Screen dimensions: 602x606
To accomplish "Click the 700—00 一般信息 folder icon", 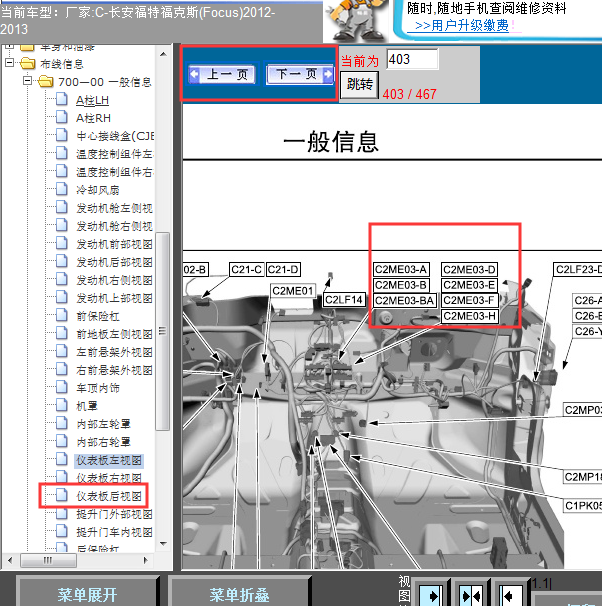I will pos(46,81).
